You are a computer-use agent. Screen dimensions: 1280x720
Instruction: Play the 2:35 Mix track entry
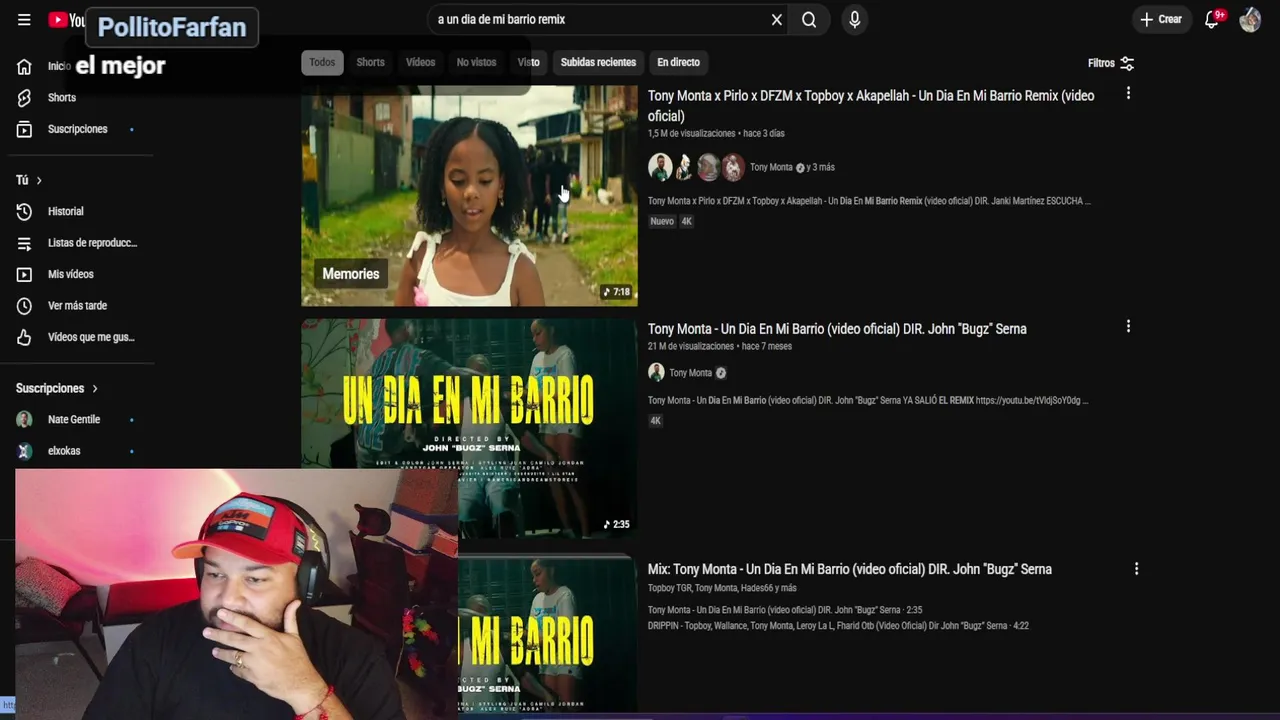click(x=785, y=610)
